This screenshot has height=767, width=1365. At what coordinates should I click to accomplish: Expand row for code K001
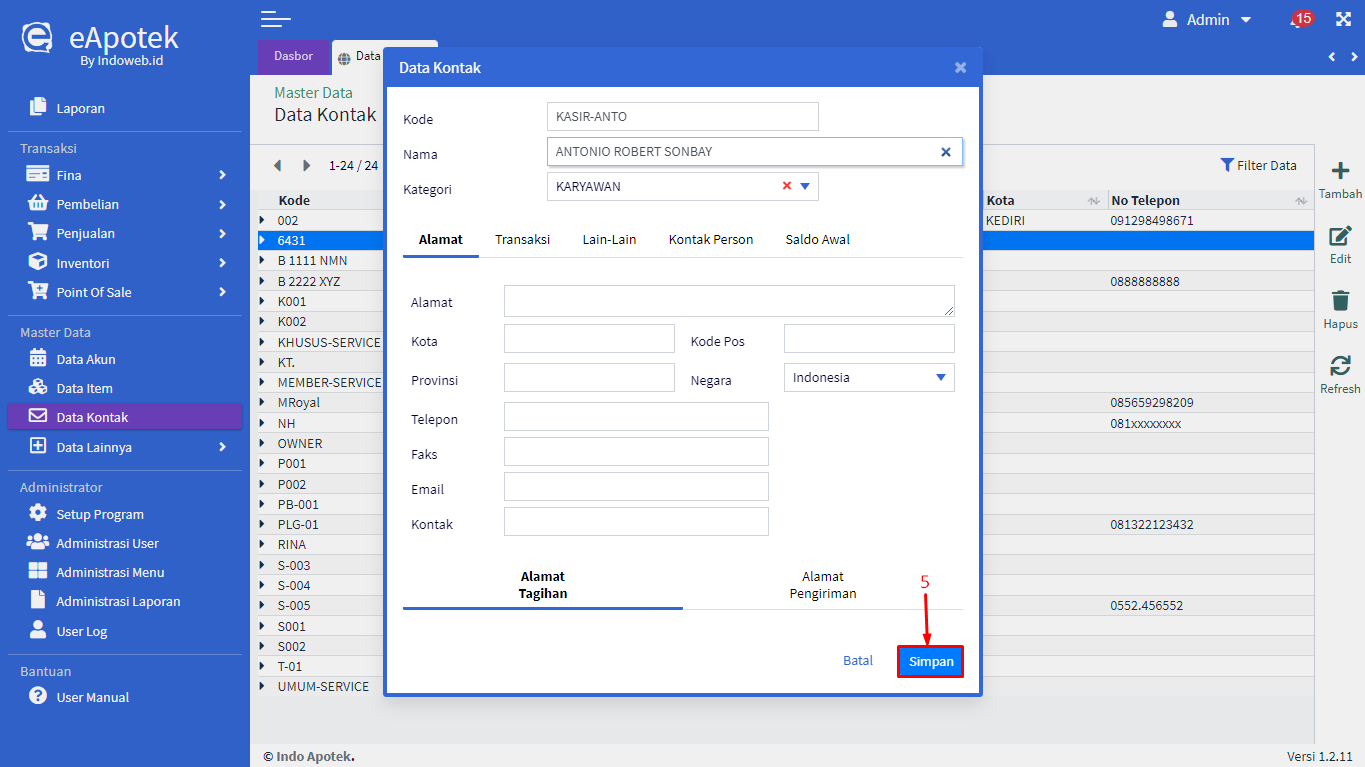click(263, 301)
